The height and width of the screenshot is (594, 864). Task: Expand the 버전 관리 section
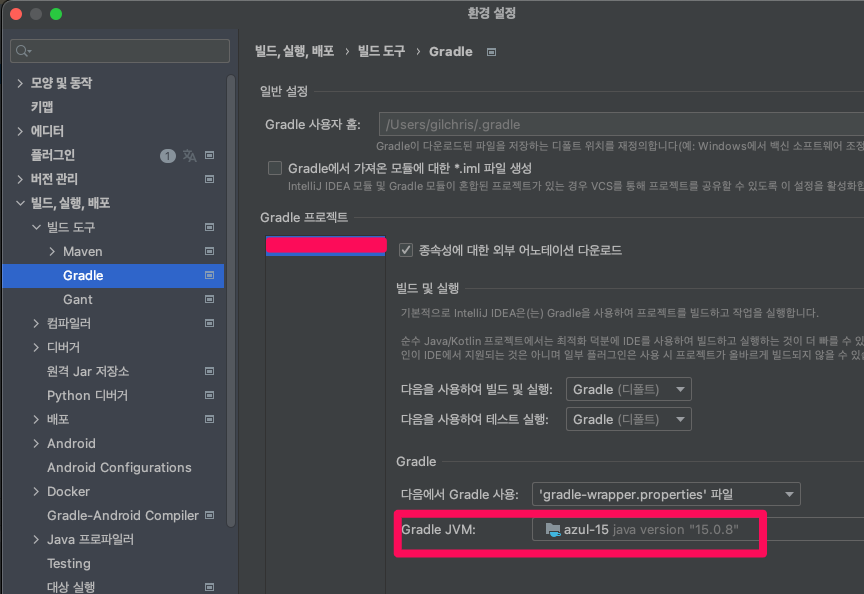(20, 179)
